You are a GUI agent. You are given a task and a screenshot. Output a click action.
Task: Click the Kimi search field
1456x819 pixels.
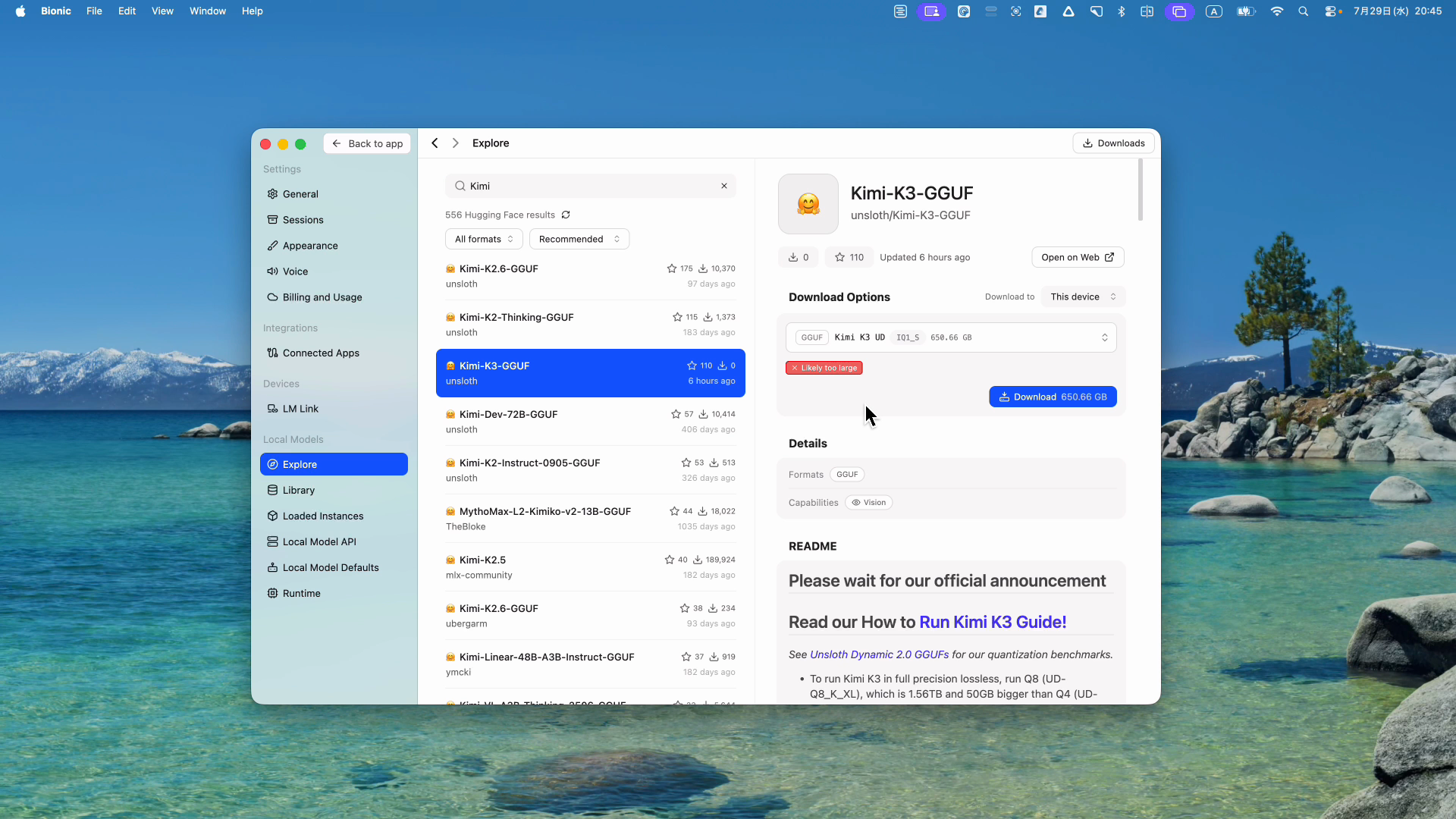(590, 186)
